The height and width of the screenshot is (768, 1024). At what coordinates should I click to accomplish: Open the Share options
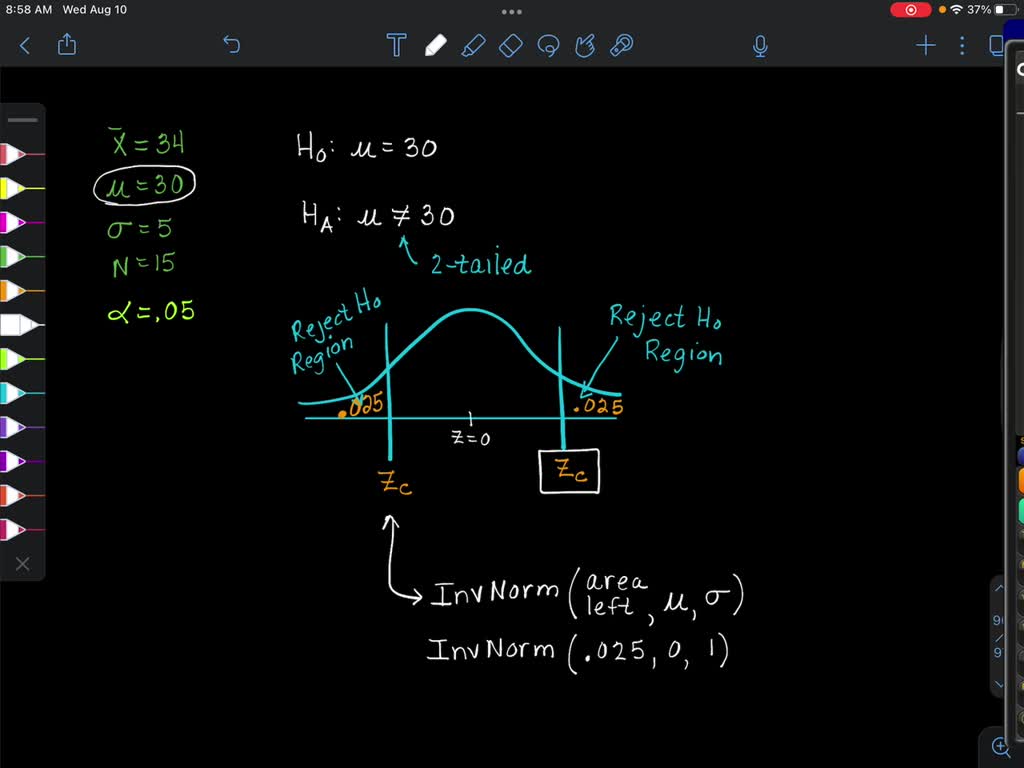pos(67,45)
